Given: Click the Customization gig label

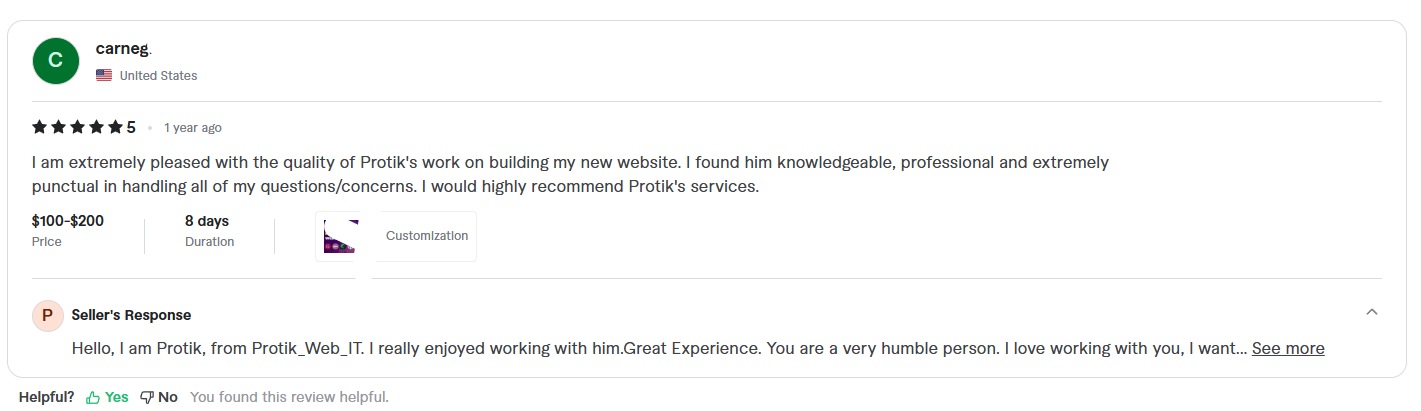Looking at the screenshot, I should (x=427, y=236).
